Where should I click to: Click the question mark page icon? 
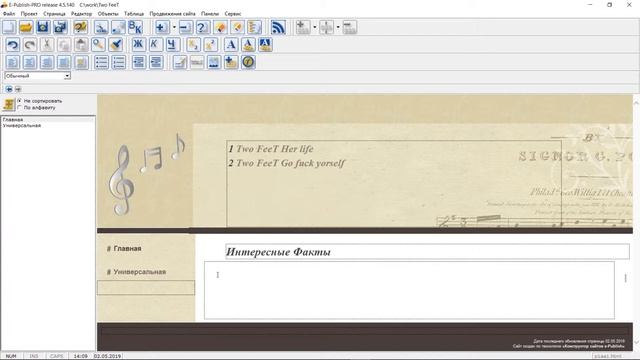click(x=203, y=27)
